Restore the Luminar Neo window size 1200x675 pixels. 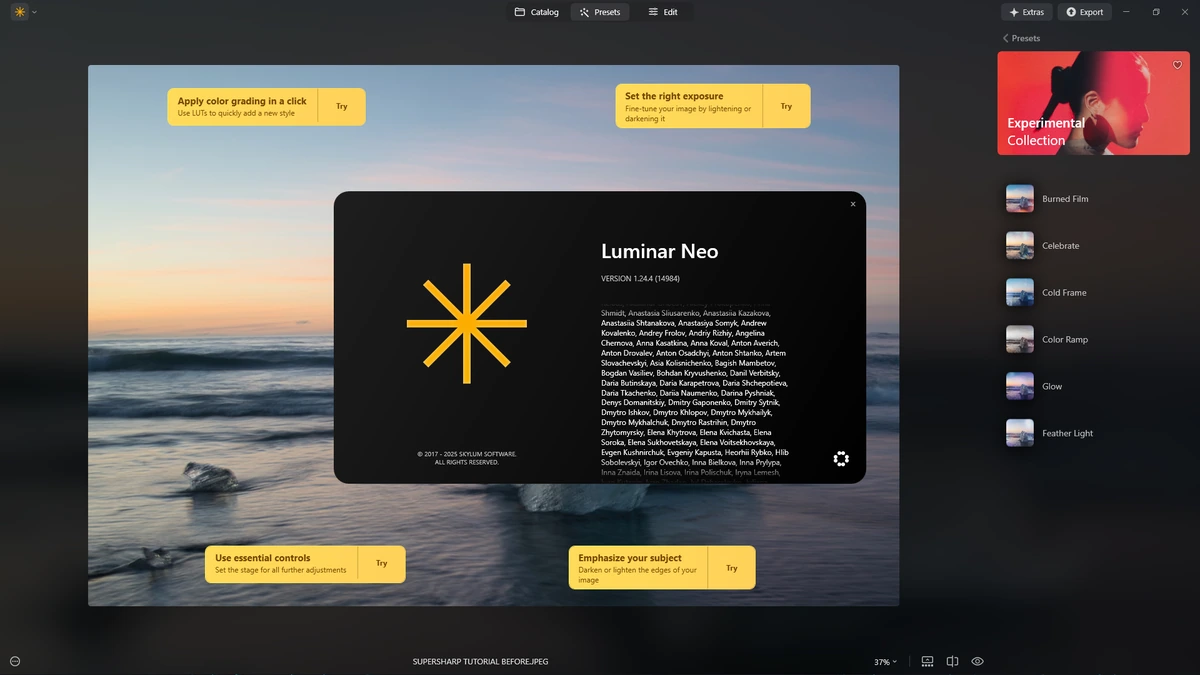pos(1156,12)
